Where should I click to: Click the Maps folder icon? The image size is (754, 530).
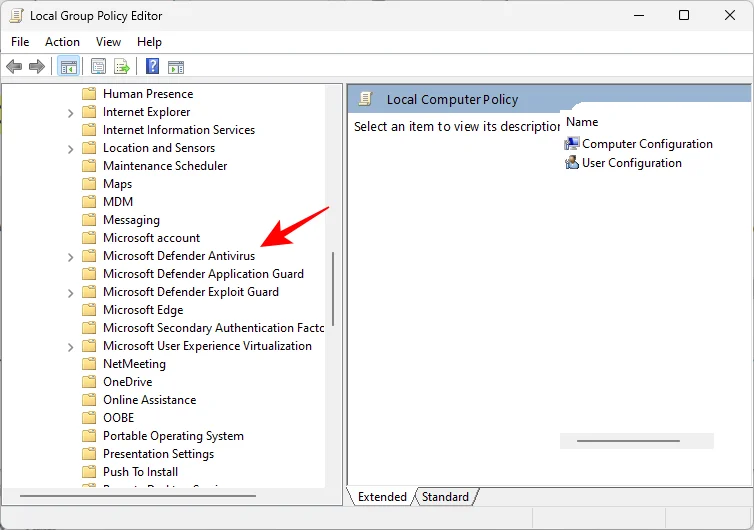coord(89,184)
